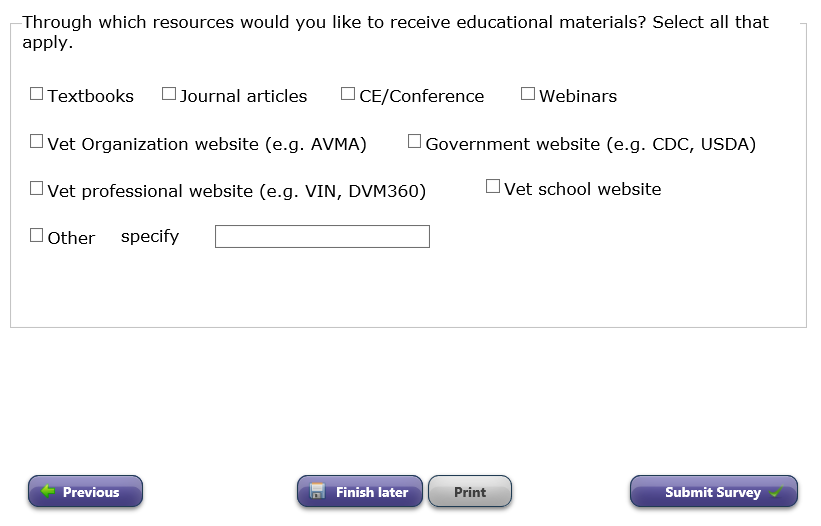The image size is (821, 526).
Task: Select the CE/Conference checkbox
Action: tap(348, 94)
